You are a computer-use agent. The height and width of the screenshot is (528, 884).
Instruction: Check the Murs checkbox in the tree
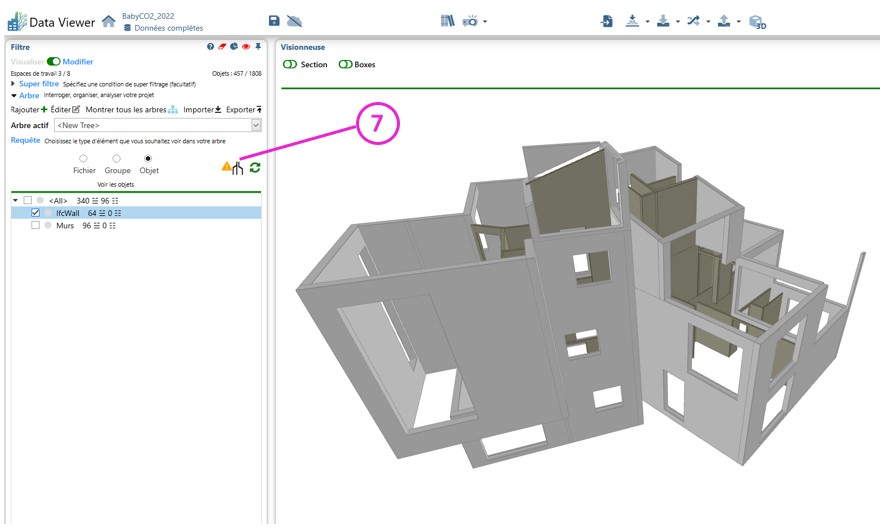pos(36,226)
